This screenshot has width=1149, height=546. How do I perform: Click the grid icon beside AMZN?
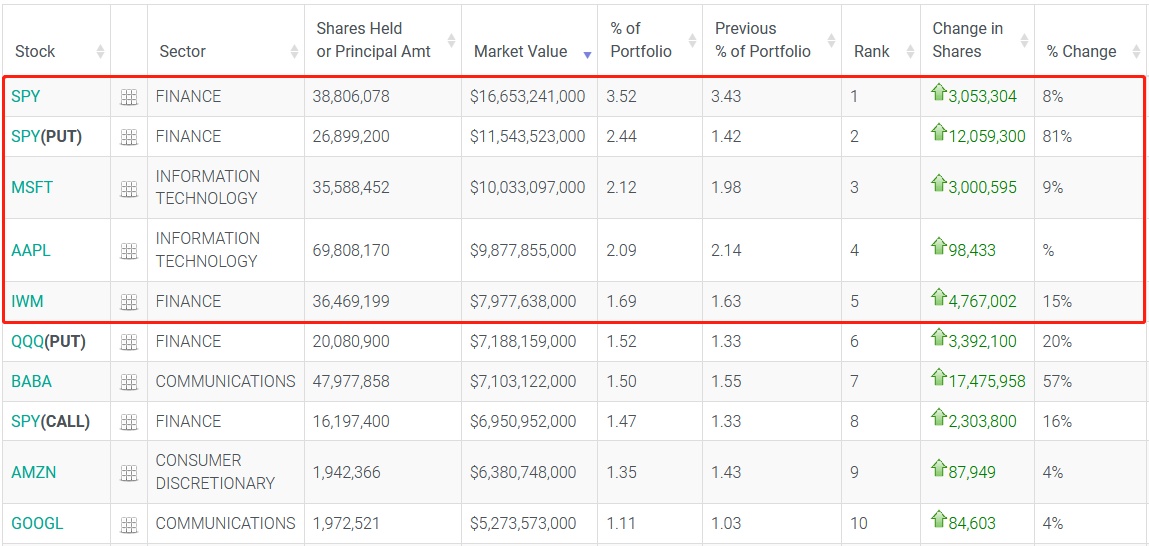pos(129,473)
